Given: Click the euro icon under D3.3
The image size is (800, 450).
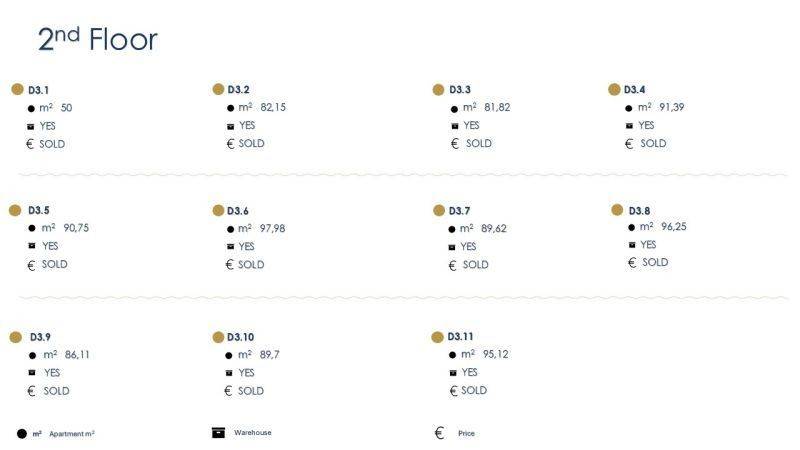Looking at the screenshot, I should [455, 143].
